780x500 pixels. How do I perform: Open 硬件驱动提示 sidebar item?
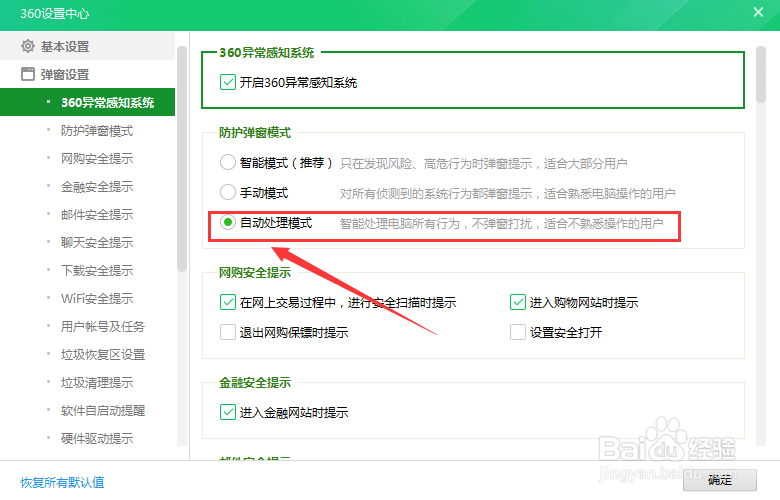click(x=97, y=438)
